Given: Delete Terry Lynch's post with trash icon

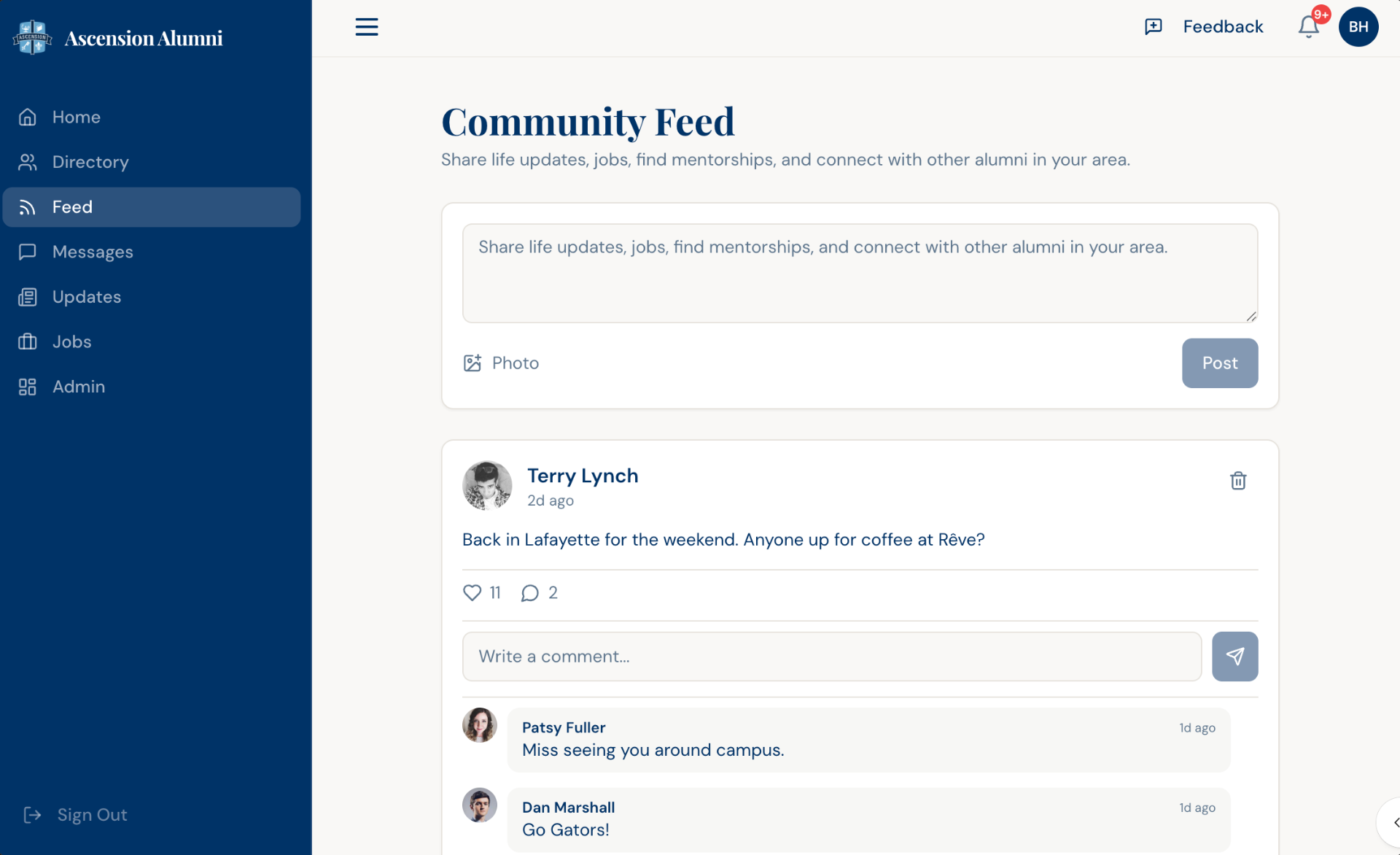Looking at the screenshot, I should pyautogui.click(x=1237, y=481).
